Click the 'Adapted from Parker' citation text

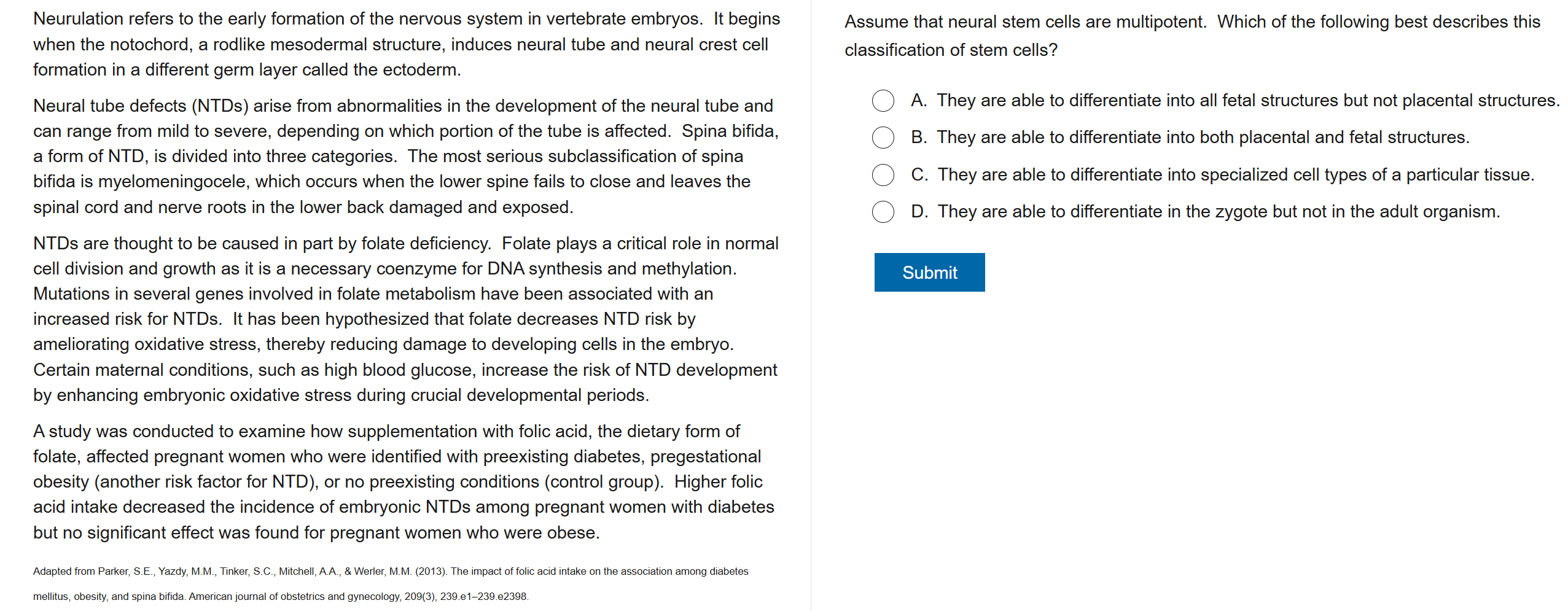click(391, 572)
